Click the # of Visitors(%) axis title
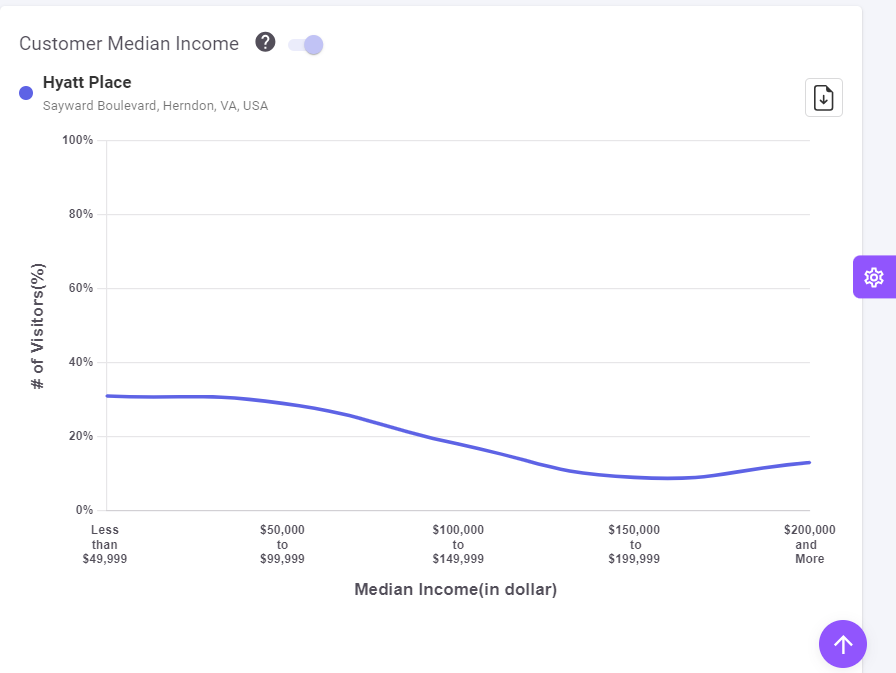896x673 pixels. click(x=38, y=326)
